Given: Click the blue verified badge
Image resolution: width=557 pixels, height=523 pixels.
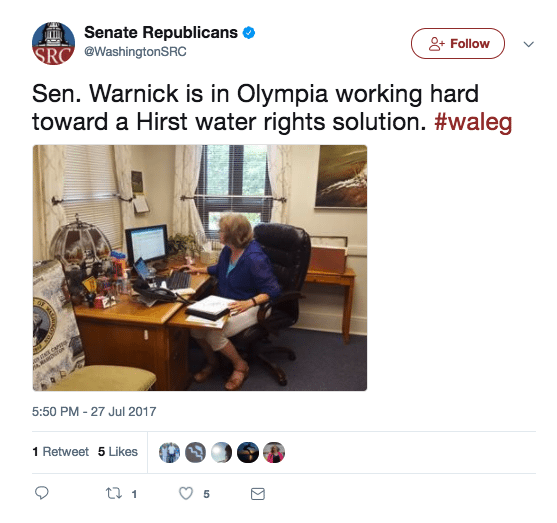Looking at the screenshot, I should tap(249, 33).
